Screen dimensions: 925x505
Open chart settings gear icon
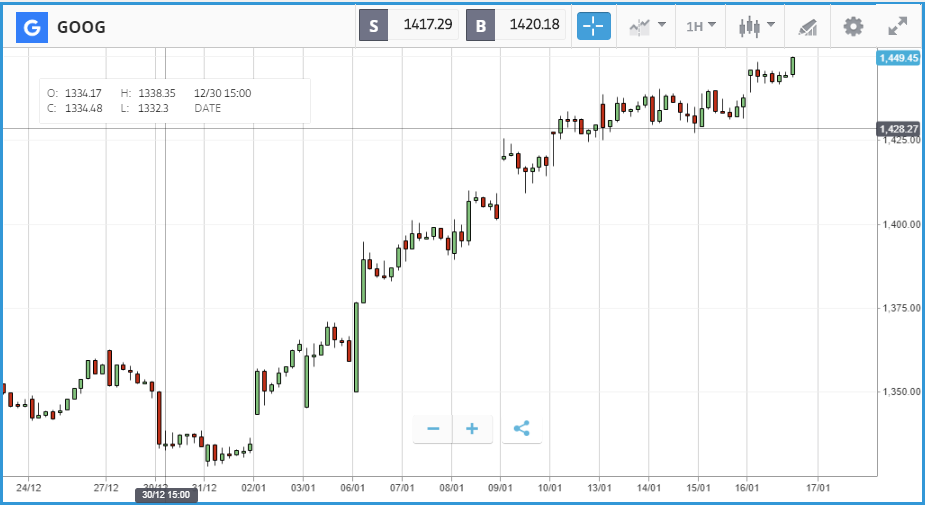point(853,27)
